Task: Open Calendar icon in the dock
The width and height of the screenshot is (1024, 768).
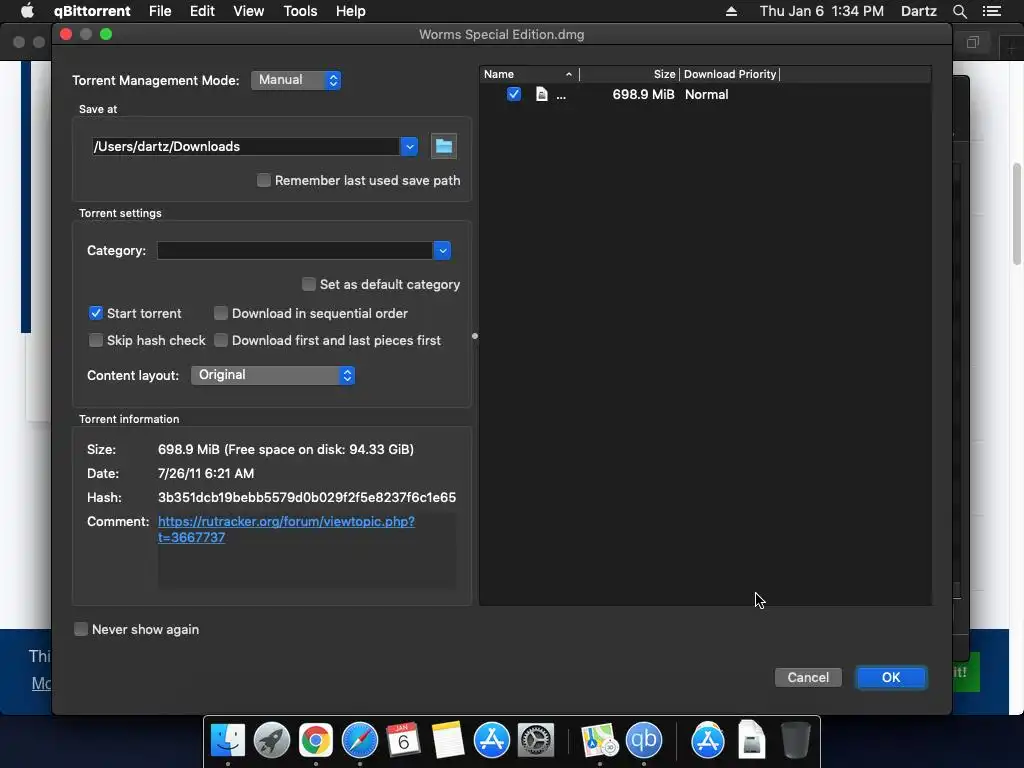Action: pos(403,741)
